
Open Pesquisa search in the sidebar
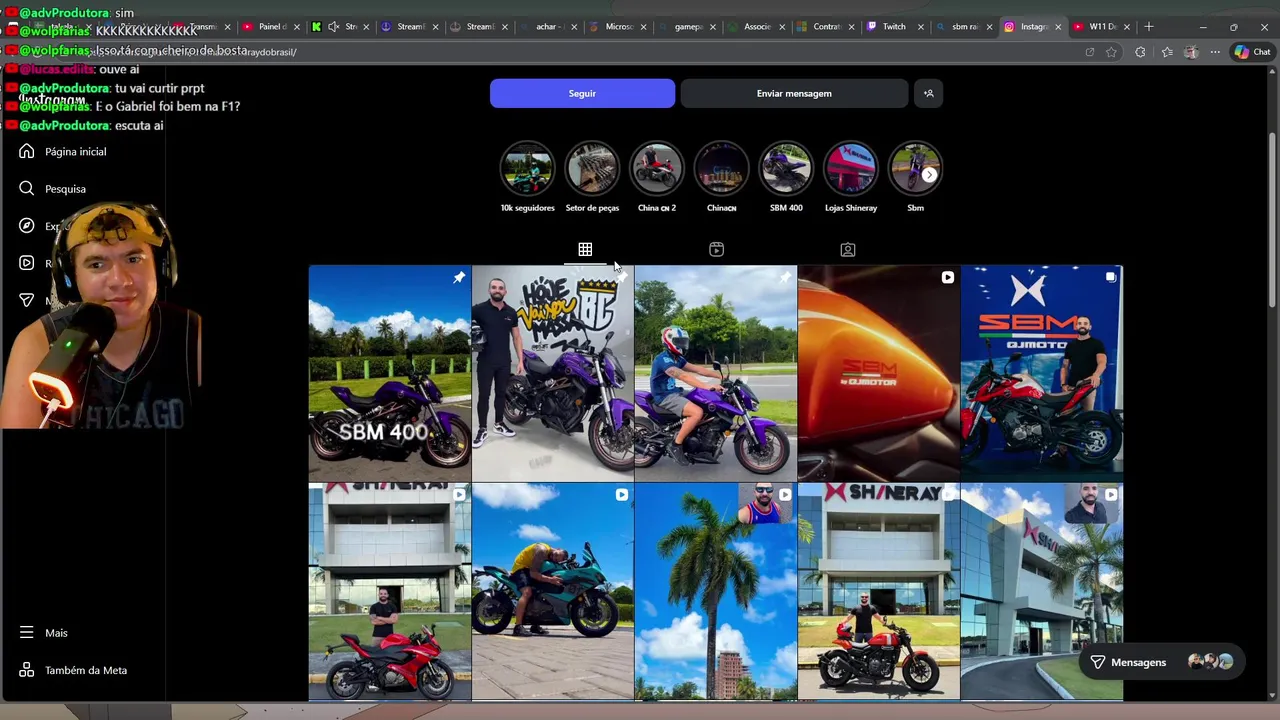[52, 188]
